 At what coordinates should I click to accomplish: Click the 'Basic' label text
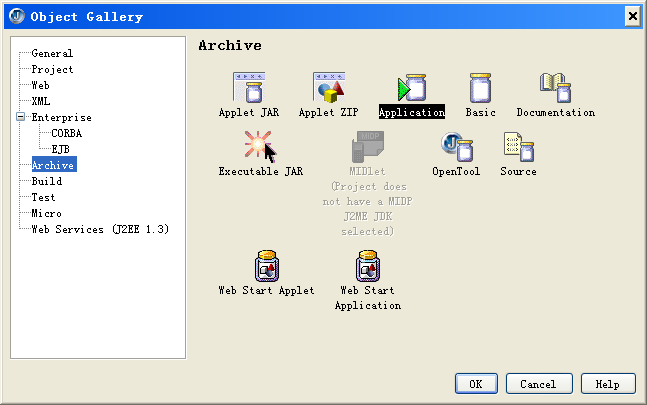tap(480, 113)
